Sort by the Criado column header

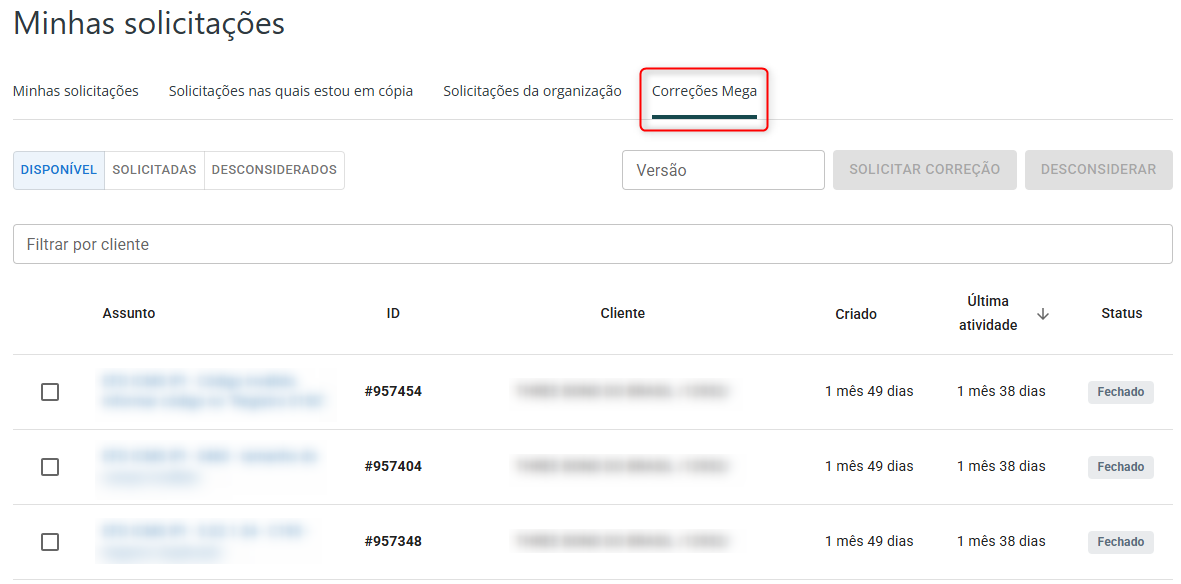point(856,314)
